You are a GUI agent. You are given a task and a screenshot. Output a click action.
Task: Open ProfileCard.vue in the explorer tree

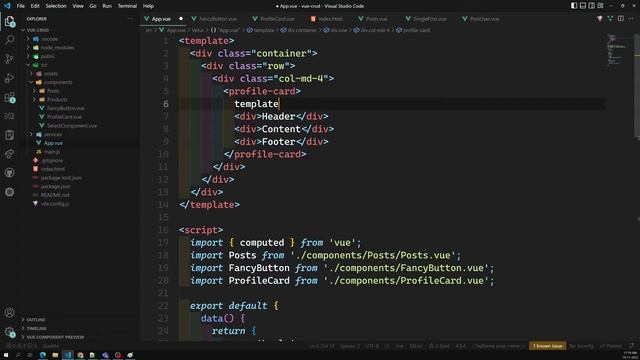click(x=64, y=117)
